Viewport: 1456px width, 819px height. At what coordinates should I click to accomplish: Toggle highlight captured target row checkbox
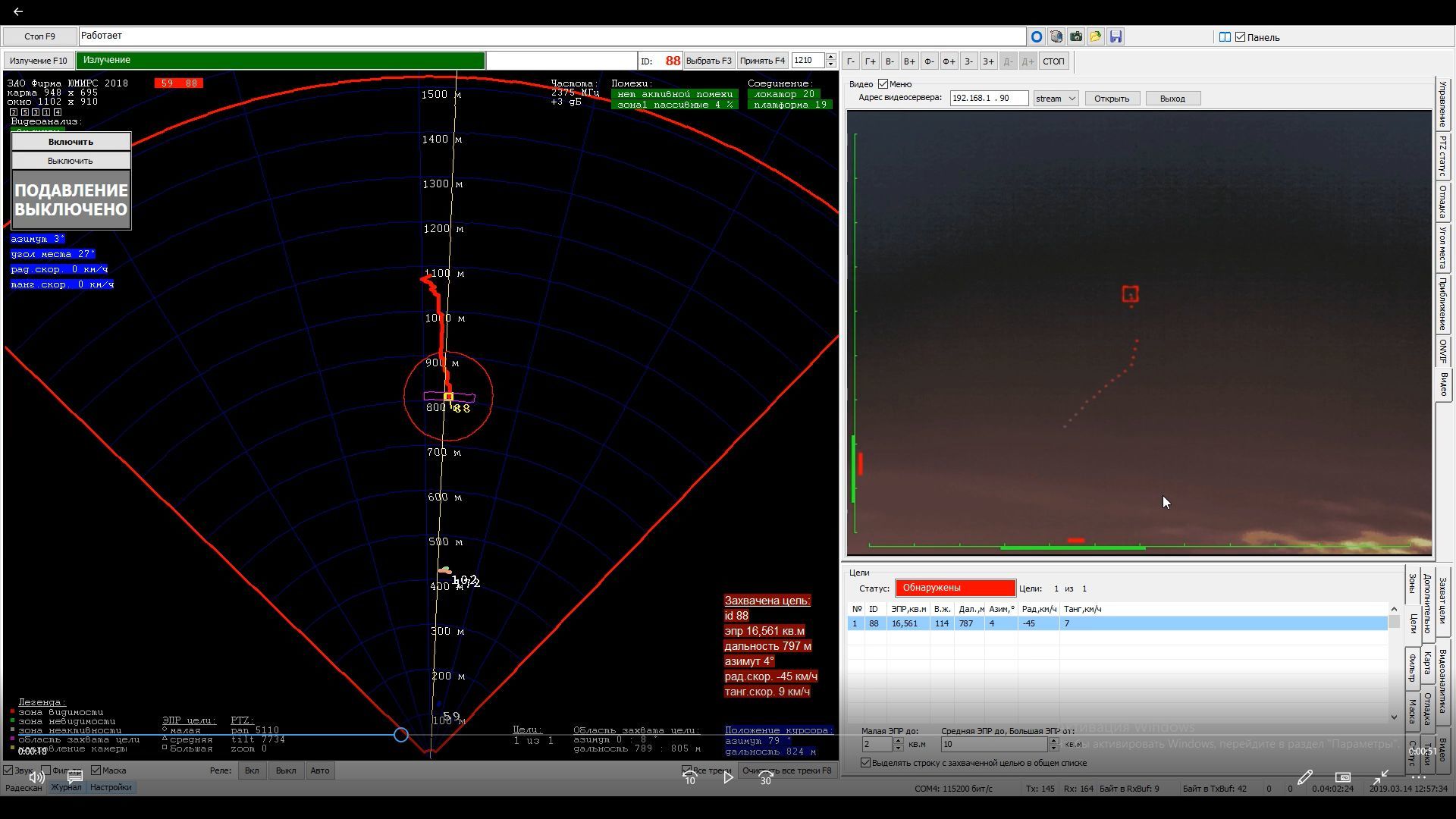coord(865,763)
